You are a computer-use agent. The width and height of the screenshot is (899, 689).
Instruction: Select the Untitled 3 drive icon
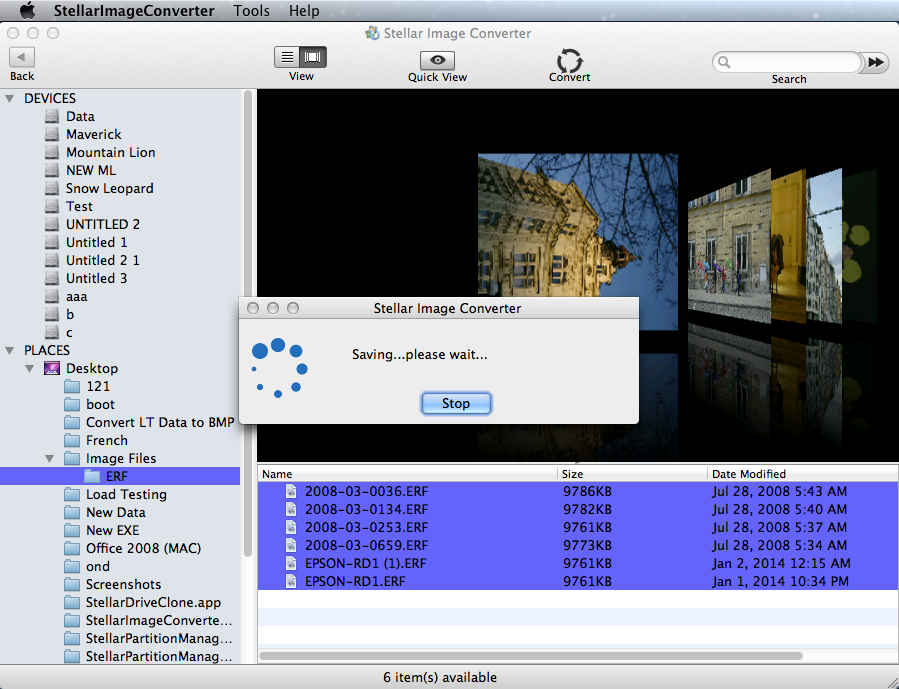click(x=52, y=278)
